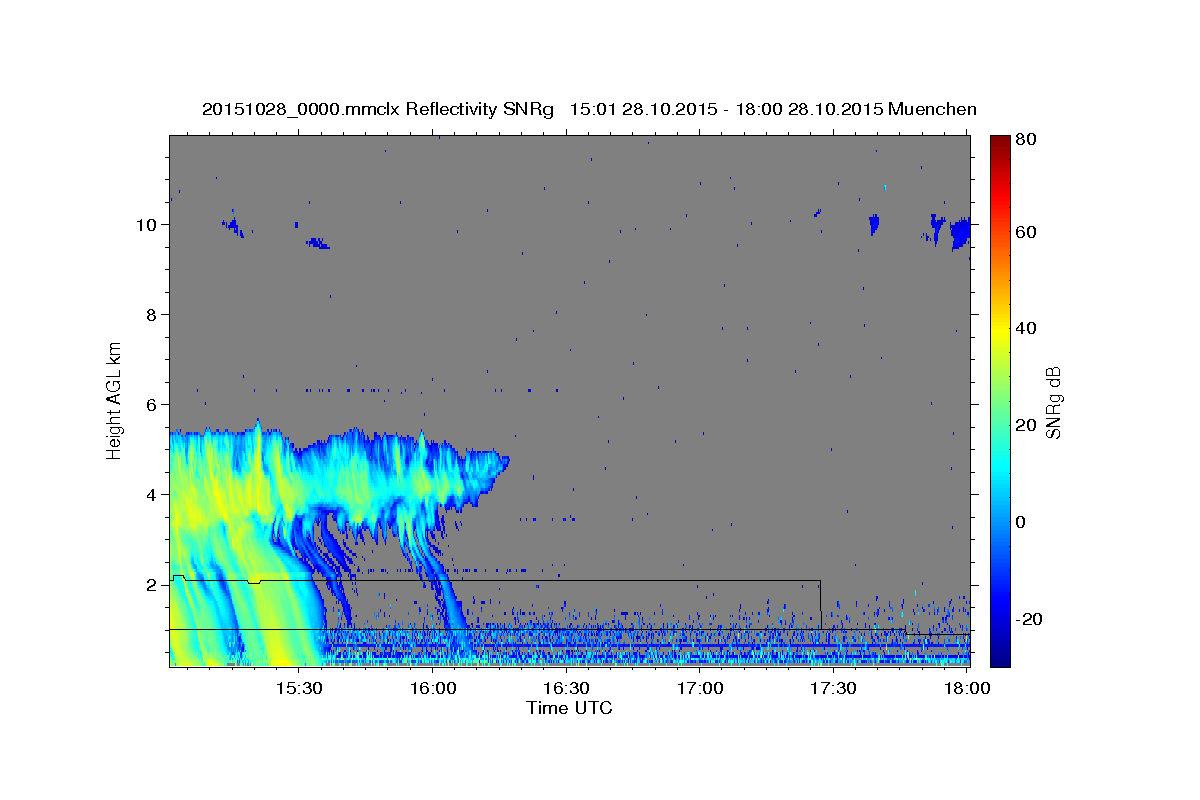1200x800 pixels.
Task: Click the '17:30' time tick label
Action: [x=834, y=688]
